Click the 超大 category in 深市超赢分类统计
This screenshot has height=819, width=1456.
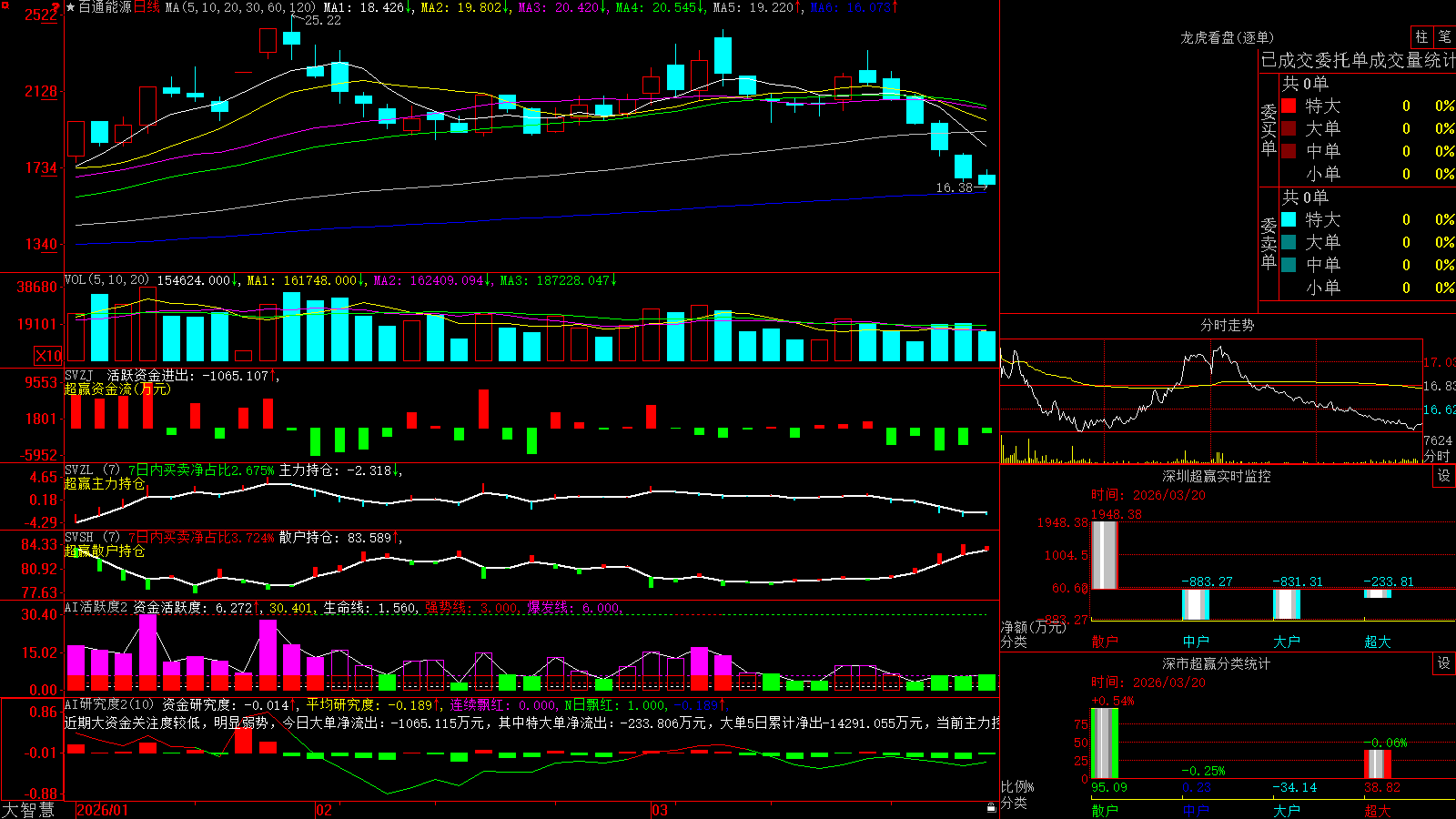pyautogui.click(x=1378, y=810)
